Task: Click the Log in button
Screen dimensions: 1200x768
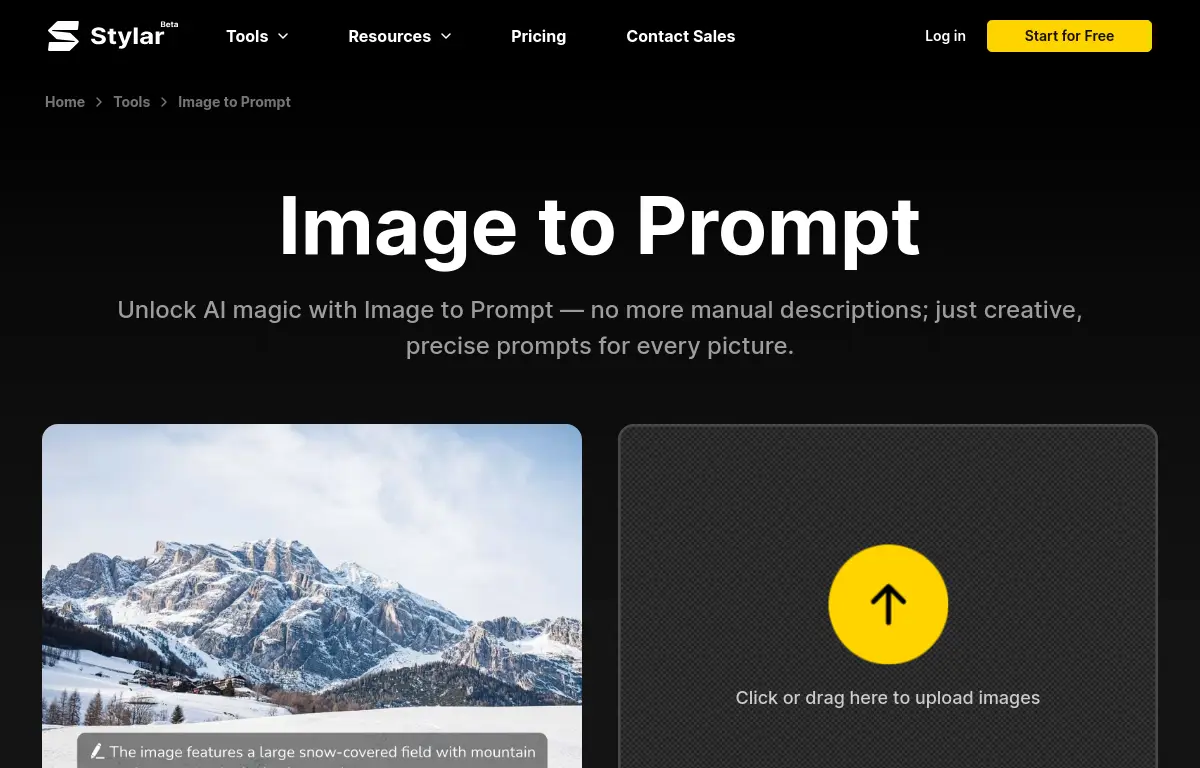Action: tap(945, 36)
